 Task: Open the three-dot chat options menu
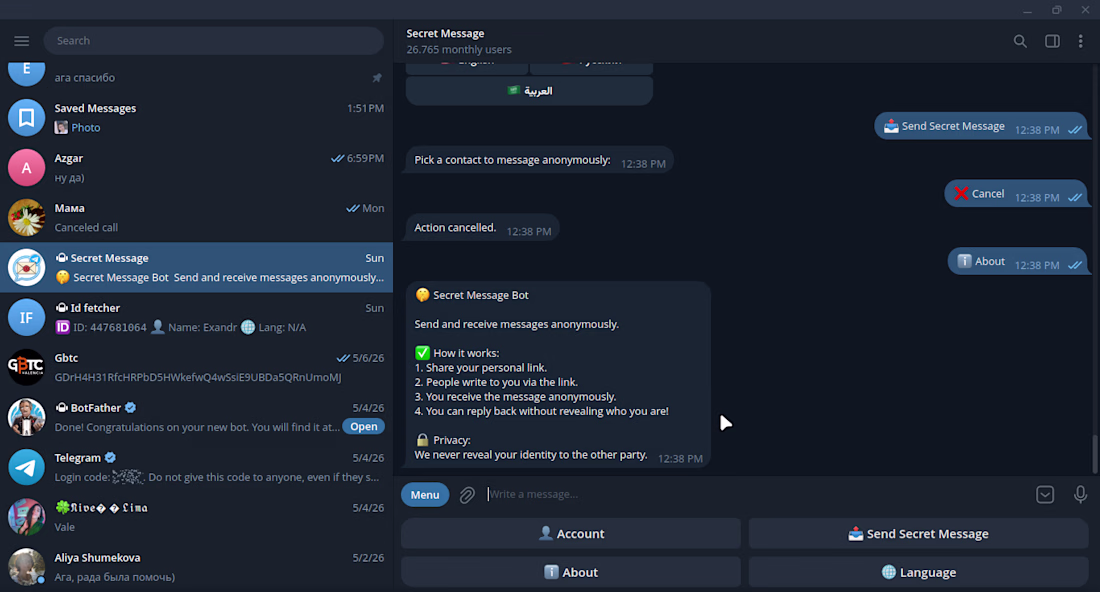[1080, 41]
